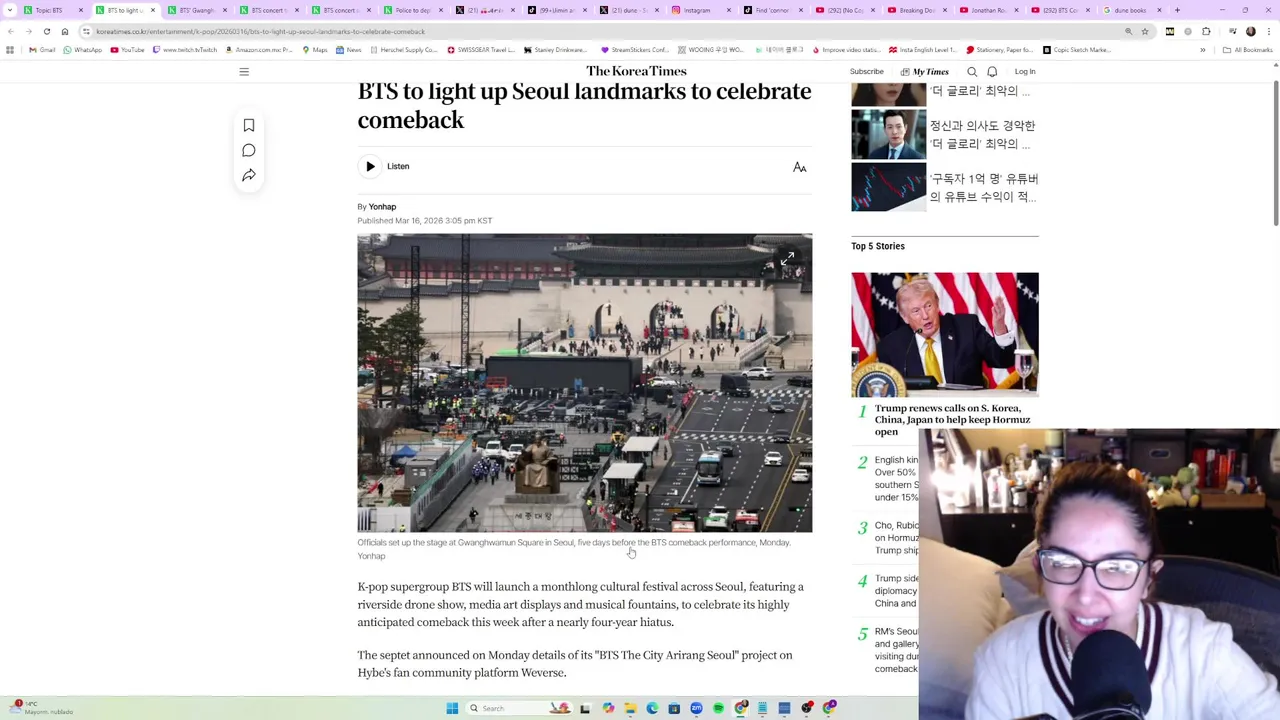1280x720 pixels.
Task: Open browser extensions puzzle icon
Action: pyautogui.click(x=1206, y=31)
